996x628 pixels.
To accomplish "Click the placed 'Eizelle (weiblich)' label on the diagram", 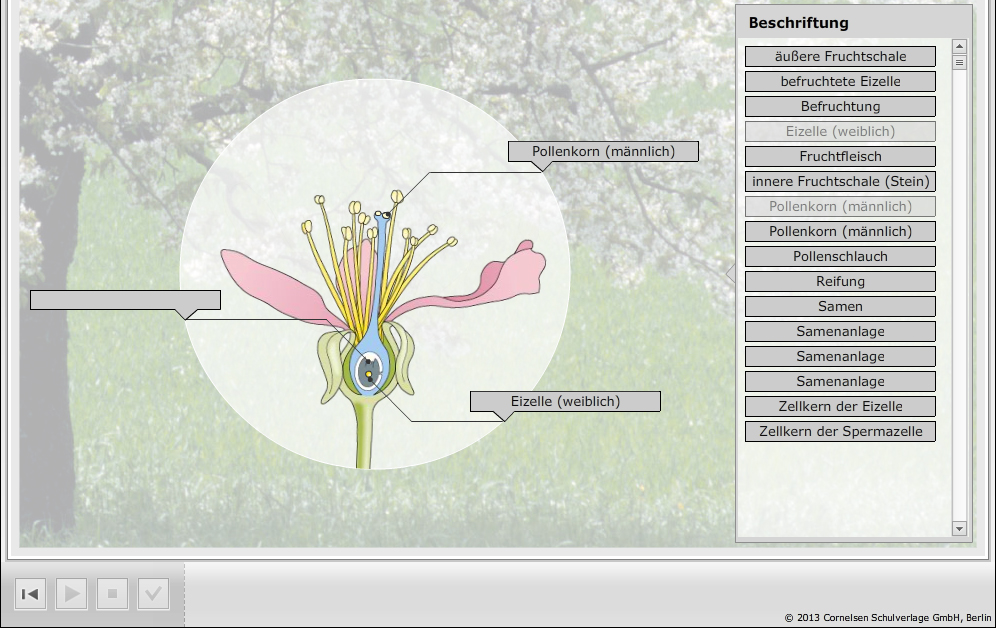I will point(565,401).
